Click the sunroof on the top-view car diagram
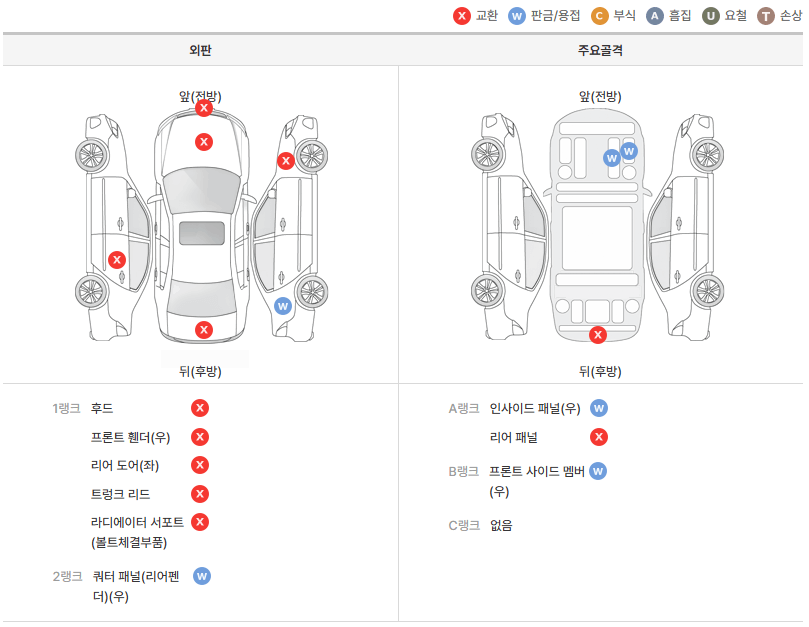Screen dimensions: 809x627 201,233
